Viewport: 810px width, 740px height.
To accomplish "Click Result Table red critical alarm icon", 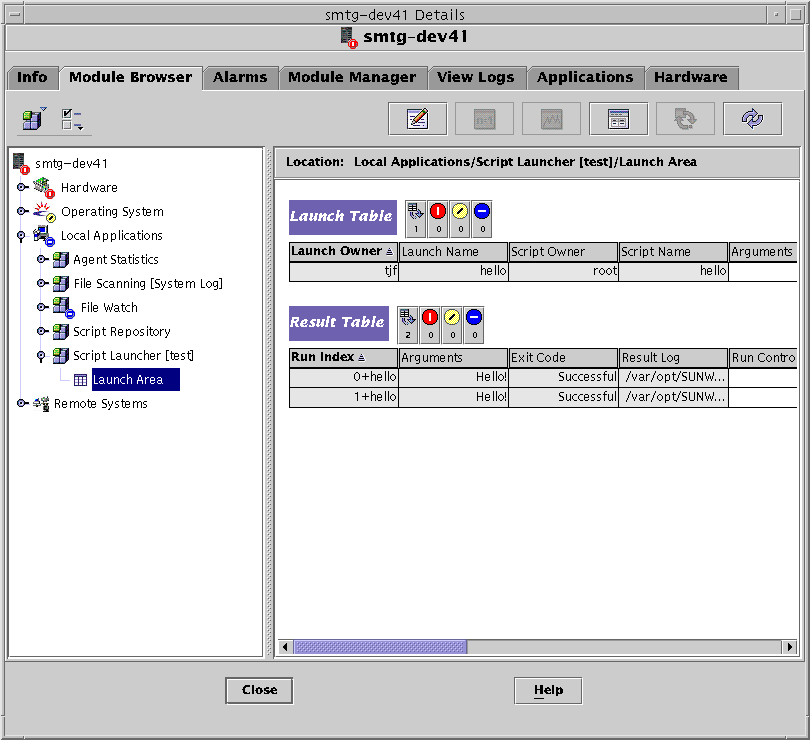I will pyautogui.click(x=430, y=325).
